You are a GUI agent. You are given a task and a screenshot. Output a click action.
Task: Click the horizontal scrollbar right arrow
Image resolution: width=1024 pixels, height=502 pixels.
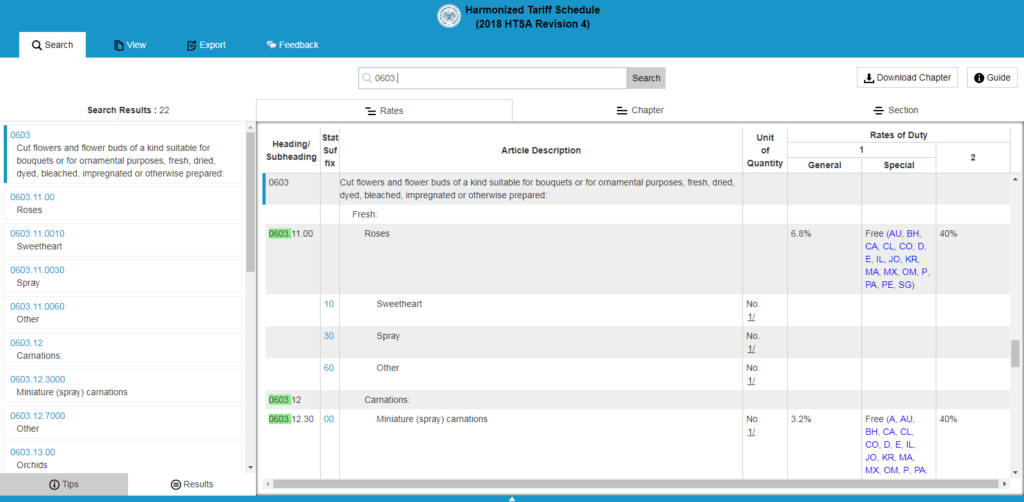point(1004,484)
